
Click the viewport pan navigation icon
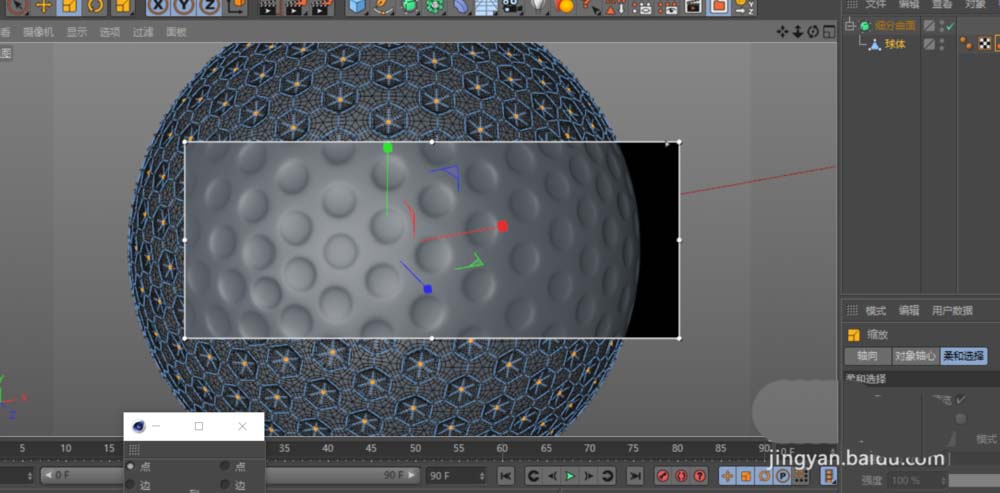coord(782,31)
